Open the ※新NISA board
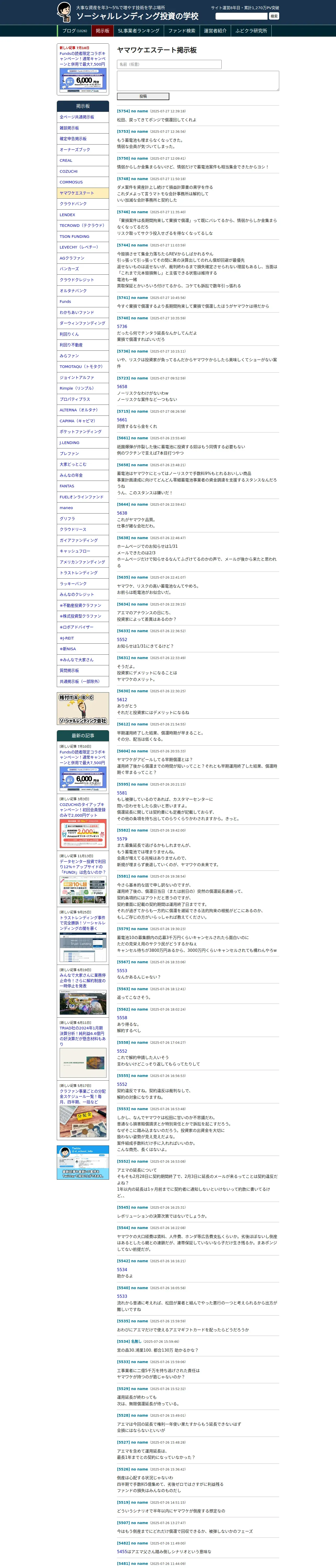 [83, 649]
